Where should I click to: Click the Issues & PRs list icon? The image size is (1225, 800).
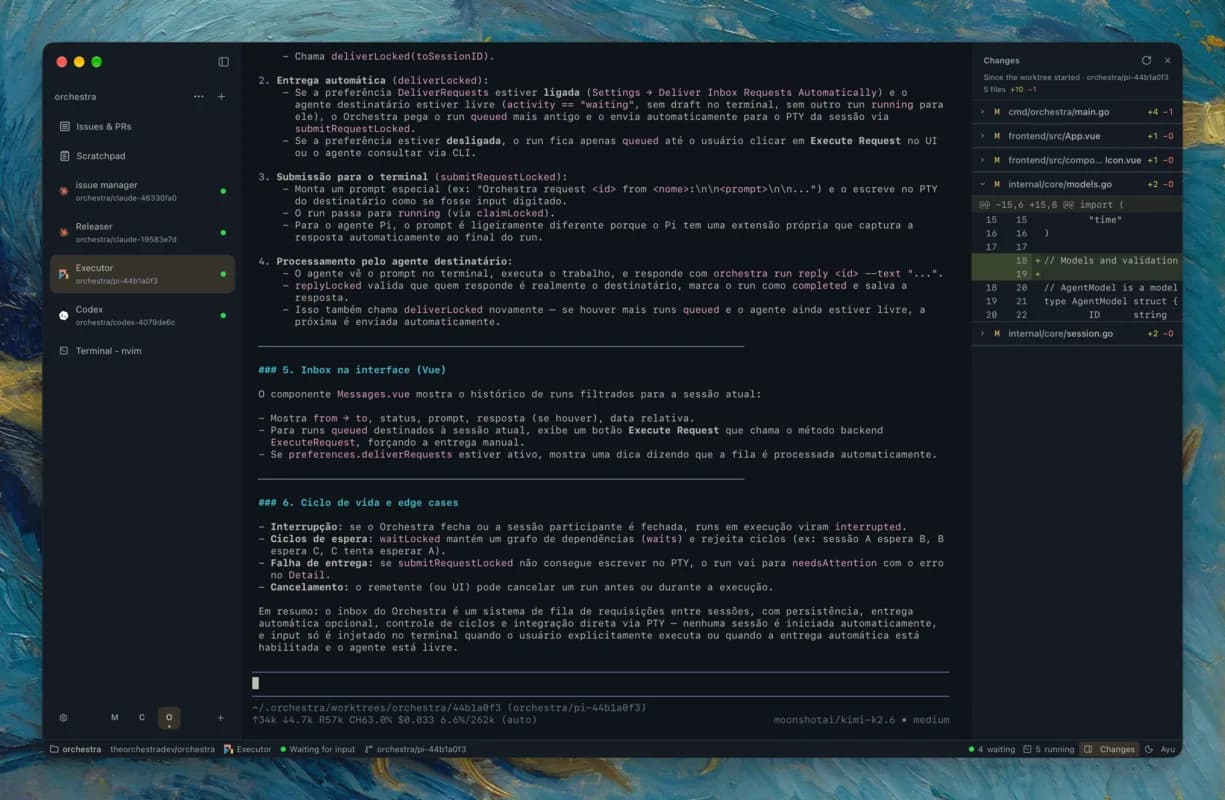pos(65,127)
